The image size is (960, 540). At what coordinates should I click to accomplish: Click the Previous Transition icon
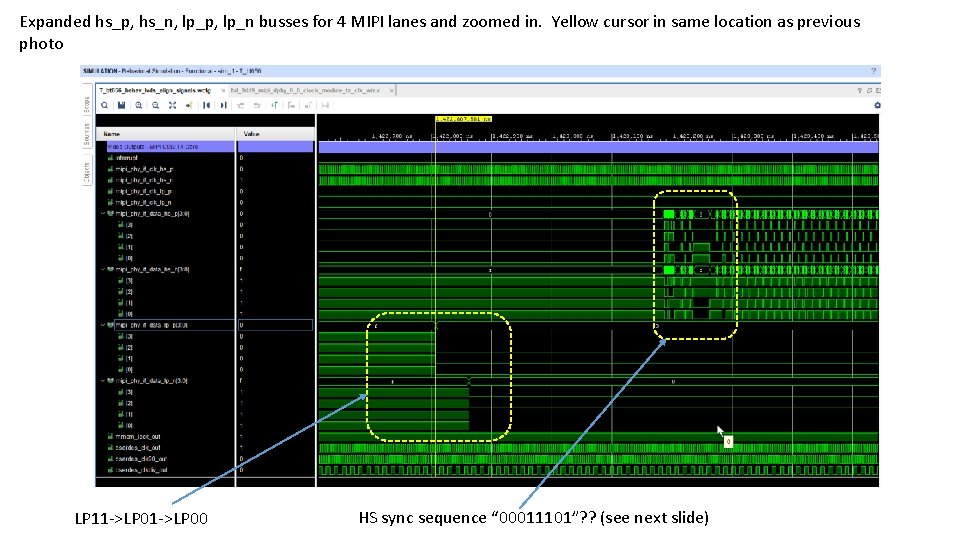(x=241, y=105)
